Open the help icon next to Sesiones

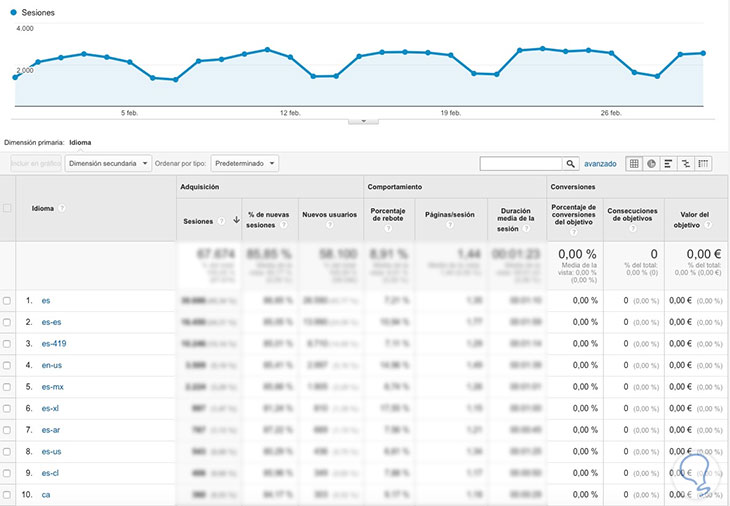[x=222, y=221]
